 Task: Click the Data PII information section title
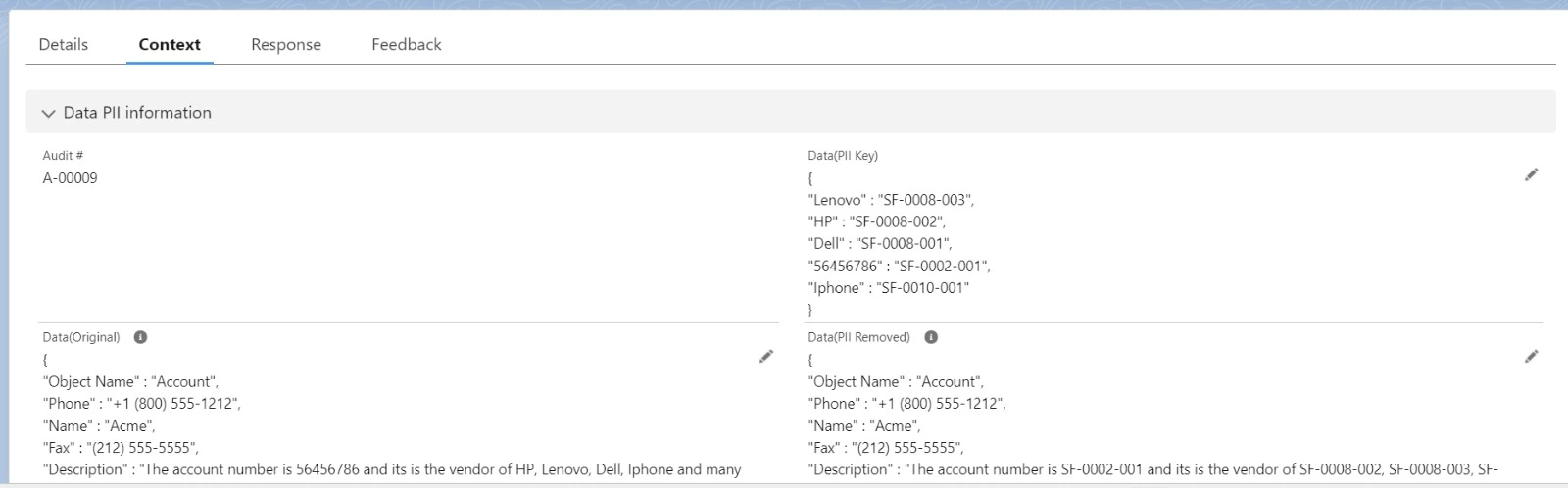(137, 113)
